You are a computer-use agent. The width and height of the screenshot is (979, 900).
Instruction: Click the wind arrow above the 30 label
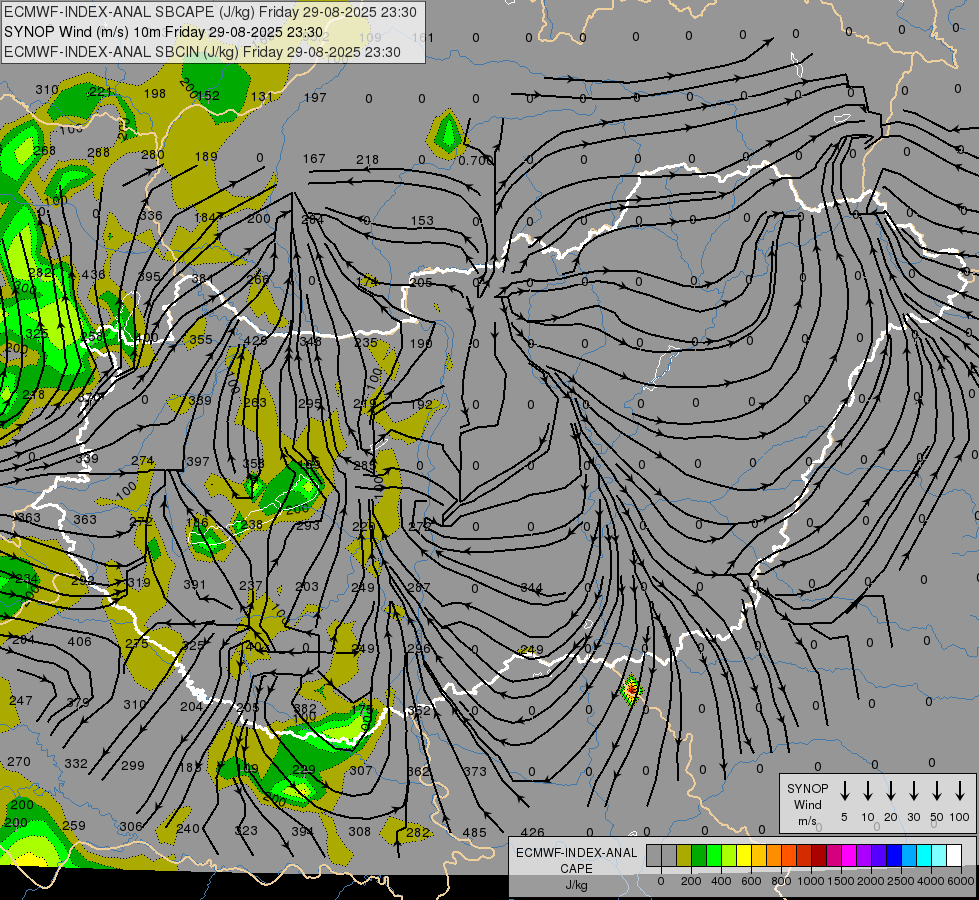[x=913, y=791]
